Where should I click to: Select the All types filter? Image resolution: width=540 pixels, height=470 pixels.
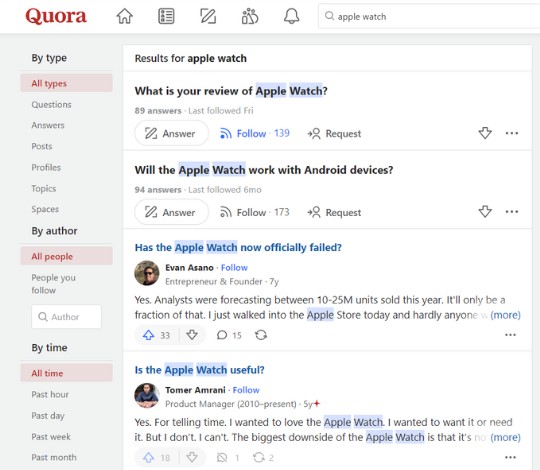[66, 83]
